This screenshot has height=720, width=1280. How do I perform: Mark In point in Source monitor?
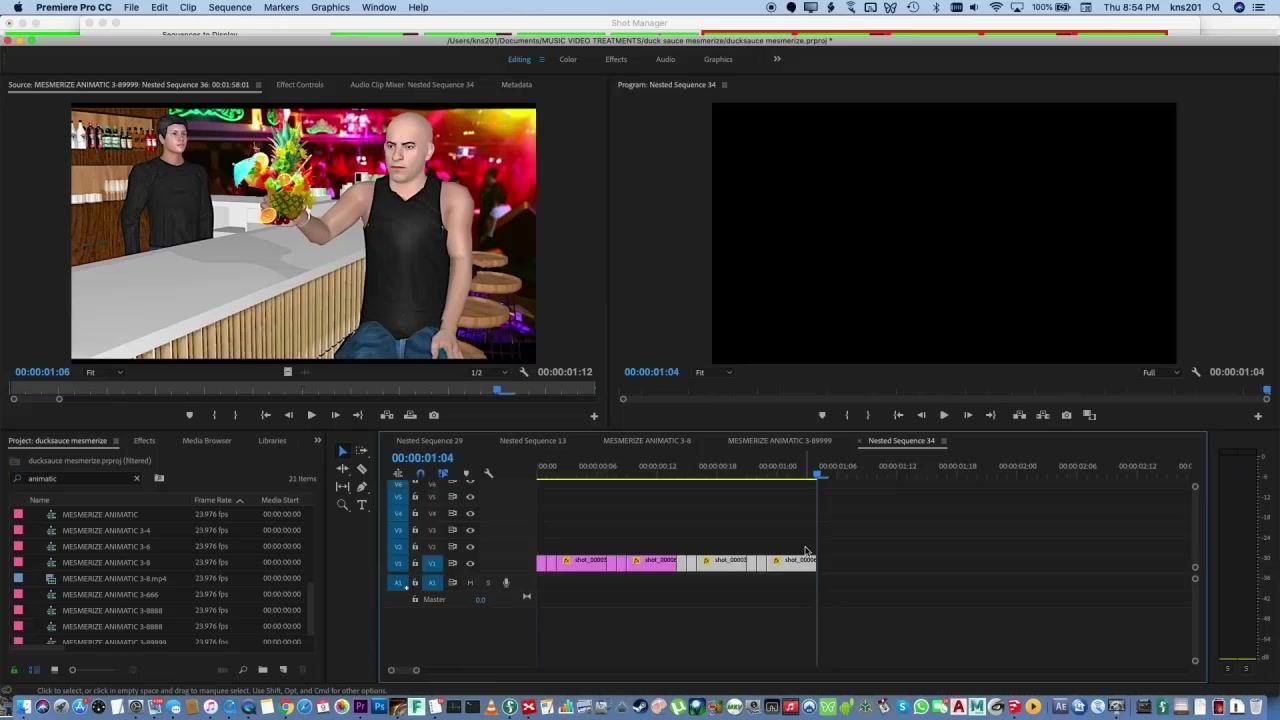213,415
